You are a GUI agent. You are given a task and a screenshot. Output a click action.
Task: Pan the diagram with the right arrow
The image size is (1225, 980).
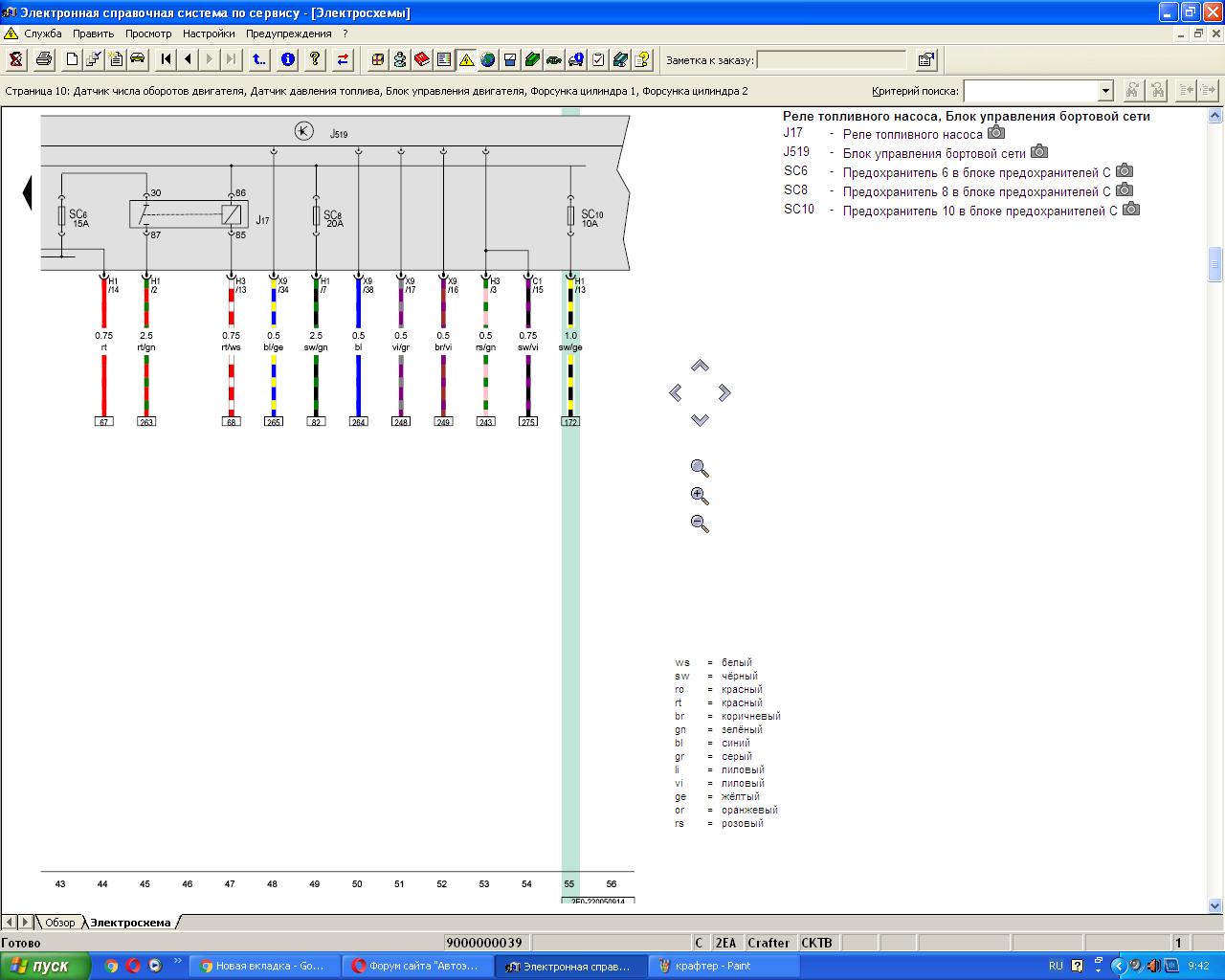(724, 392)
